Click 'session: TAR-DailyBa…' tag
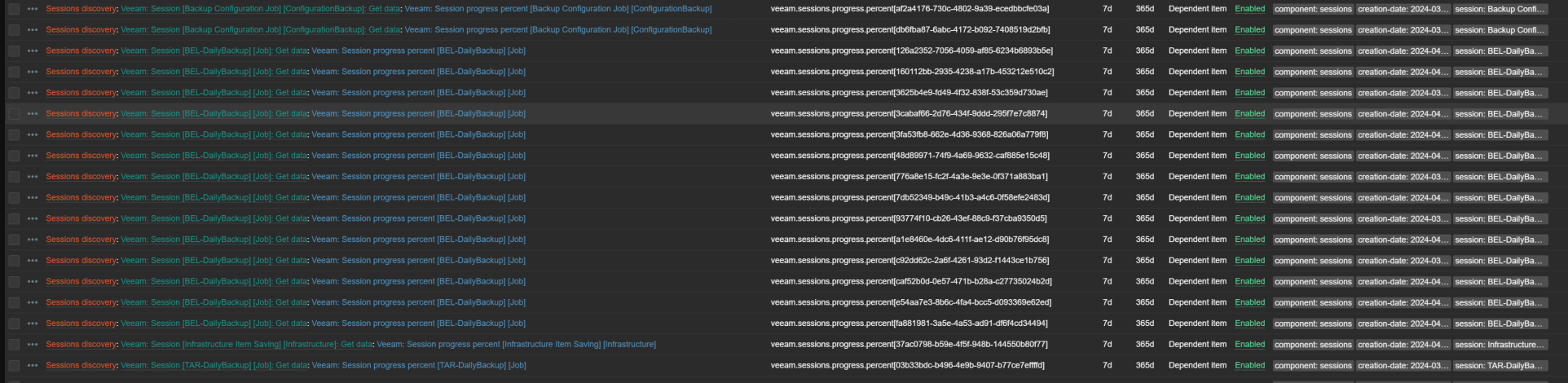The height and width of the screenshot is (383, 1568). (1500, 366)
